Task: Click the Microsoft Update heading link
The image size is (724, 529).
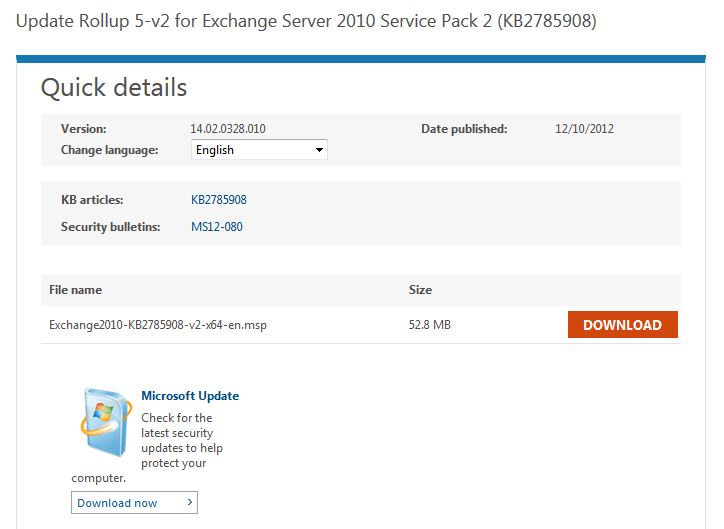Action: pos(190,396)
